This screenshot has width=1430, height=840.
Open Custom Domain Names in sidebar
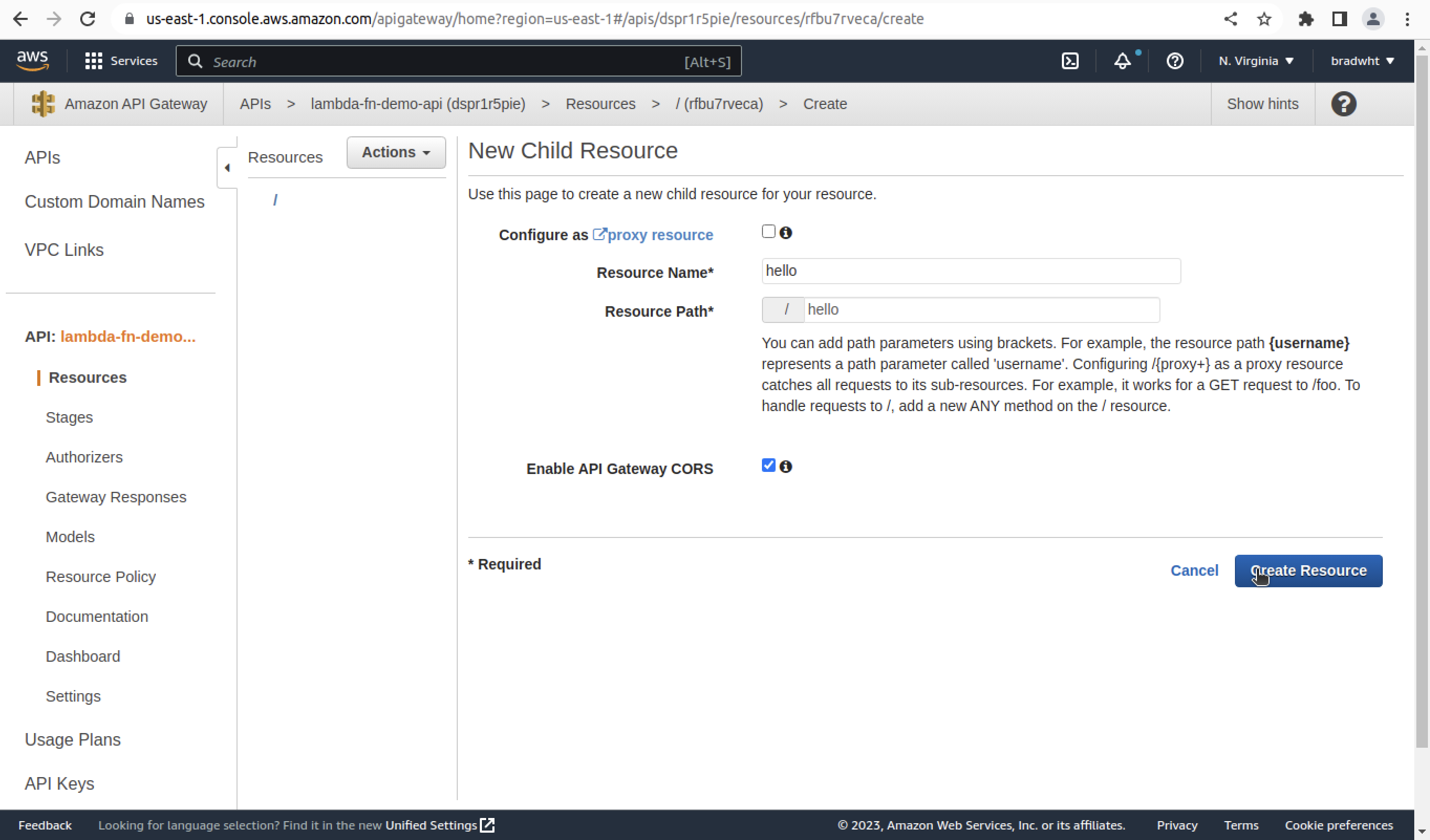(x=114, y=201)
